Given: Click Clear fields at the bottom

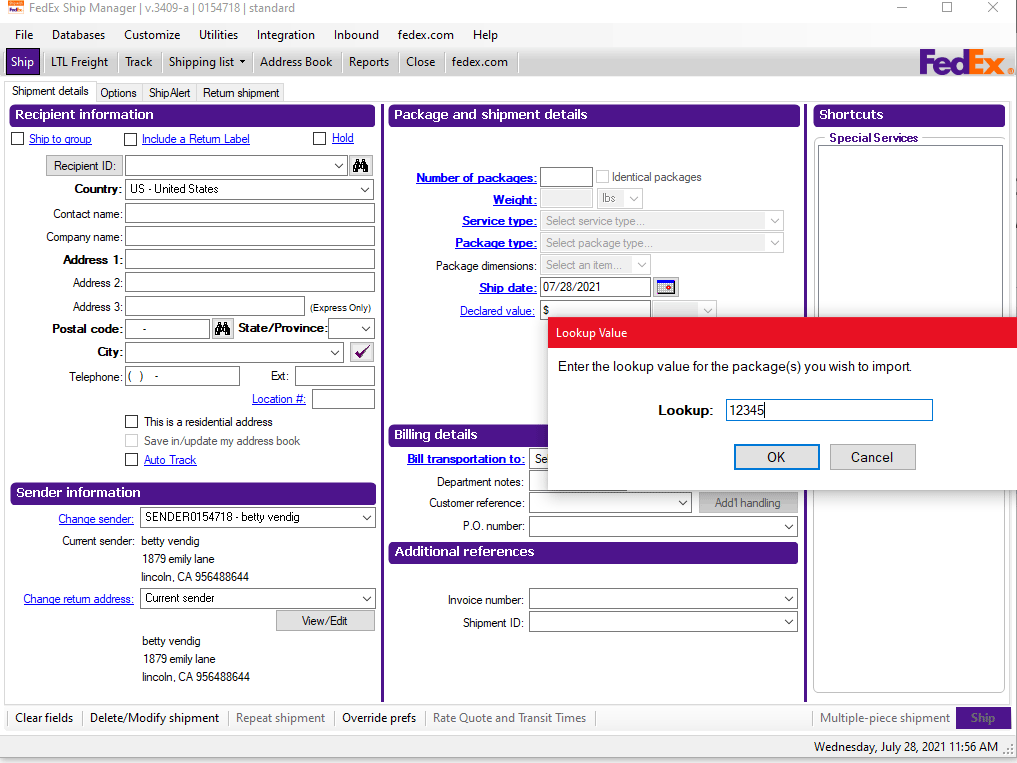Looking at the screenshot, I should (x=44, y=718).
